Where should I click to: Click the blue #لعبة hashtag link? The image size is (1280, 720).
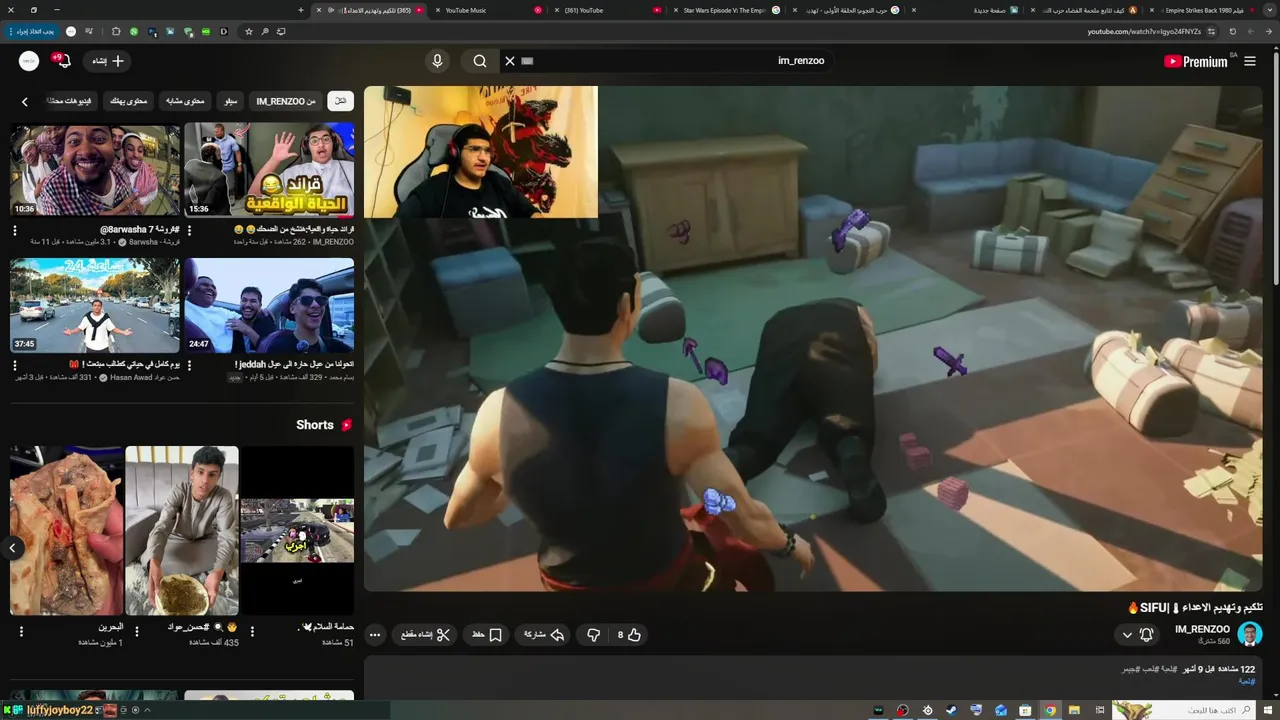click(x=1247, y=681)
